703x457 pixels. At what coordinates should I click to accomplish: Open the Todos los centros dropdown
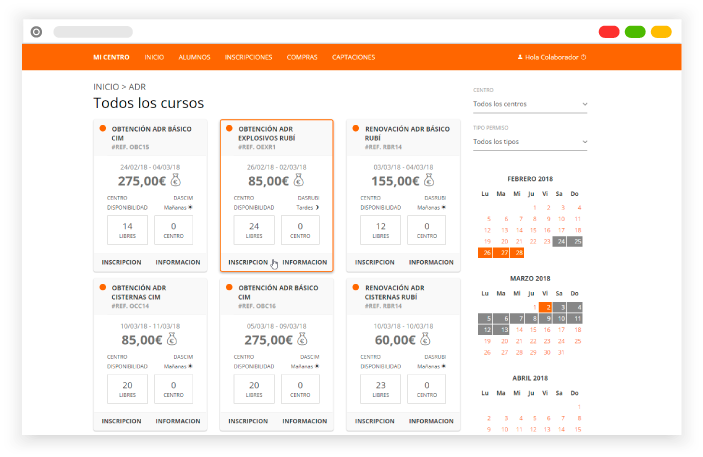(530, 104)
